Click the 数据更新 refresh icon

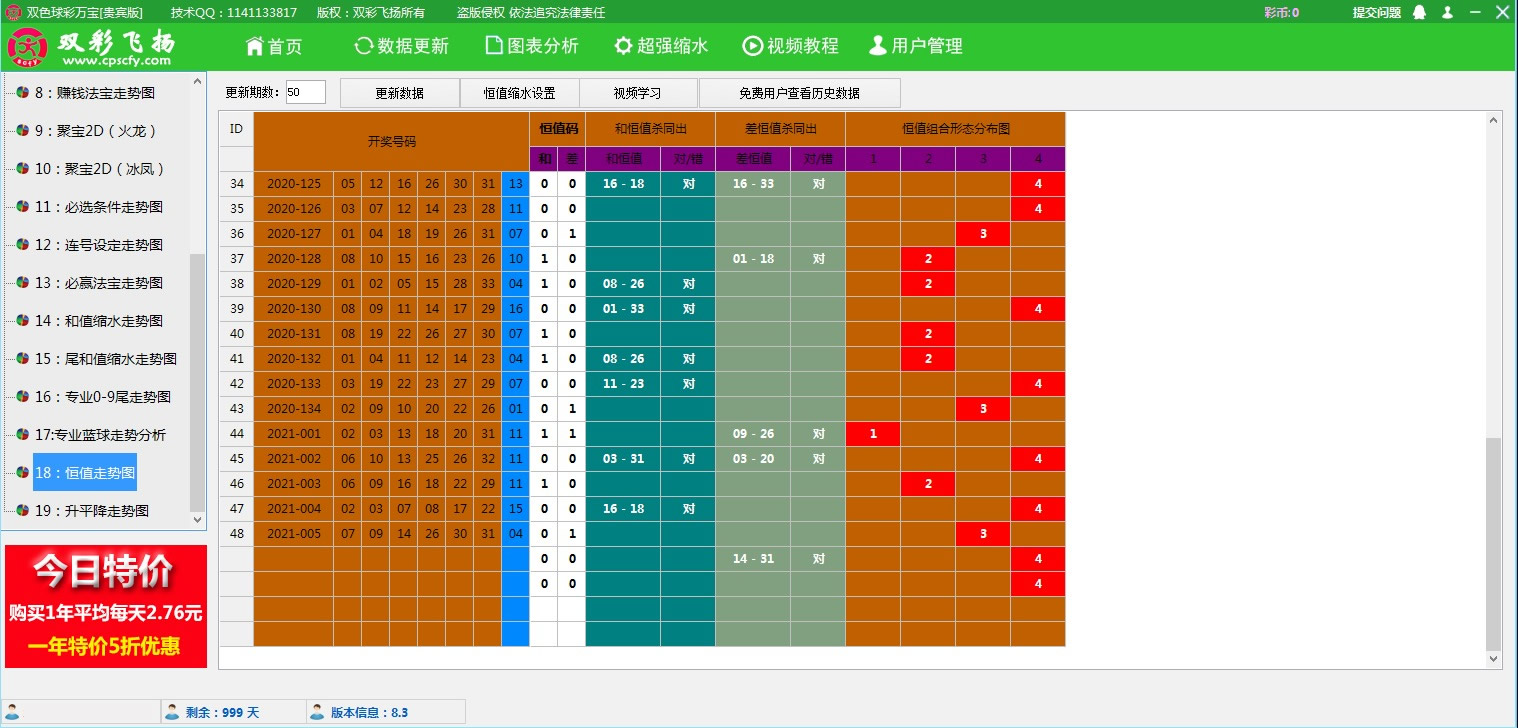point(364,46)
